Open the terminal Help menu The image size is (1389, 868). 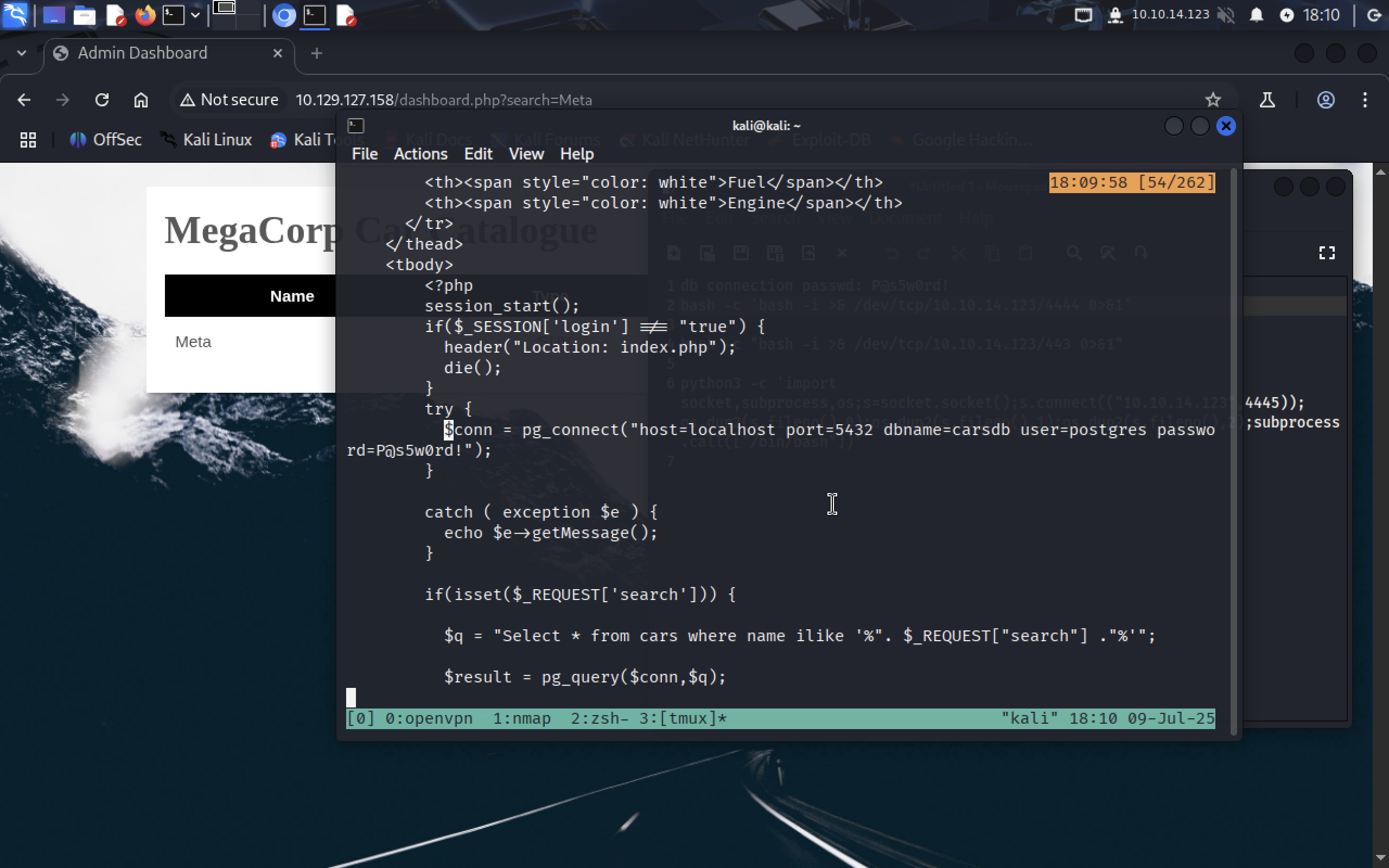[x=576, y=154]
